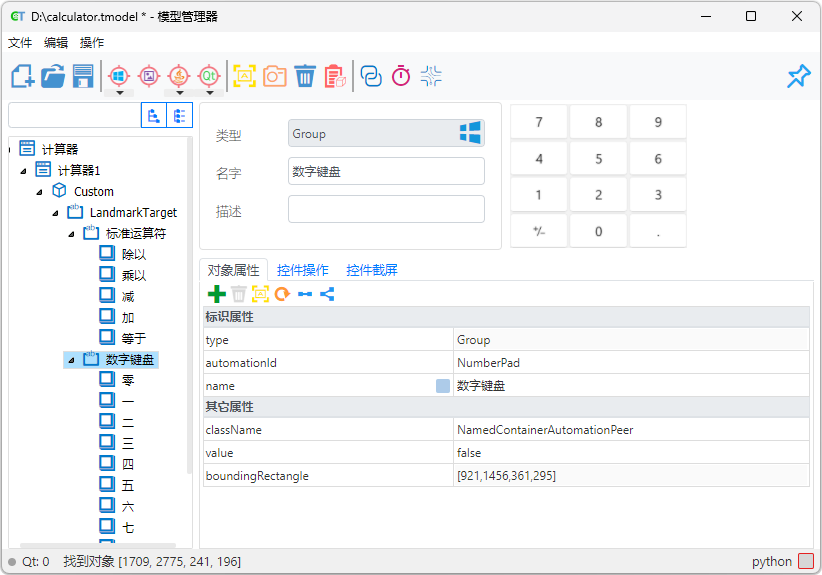
Task: Click the 其它属性 section header
Action: [x=506, y=407]
